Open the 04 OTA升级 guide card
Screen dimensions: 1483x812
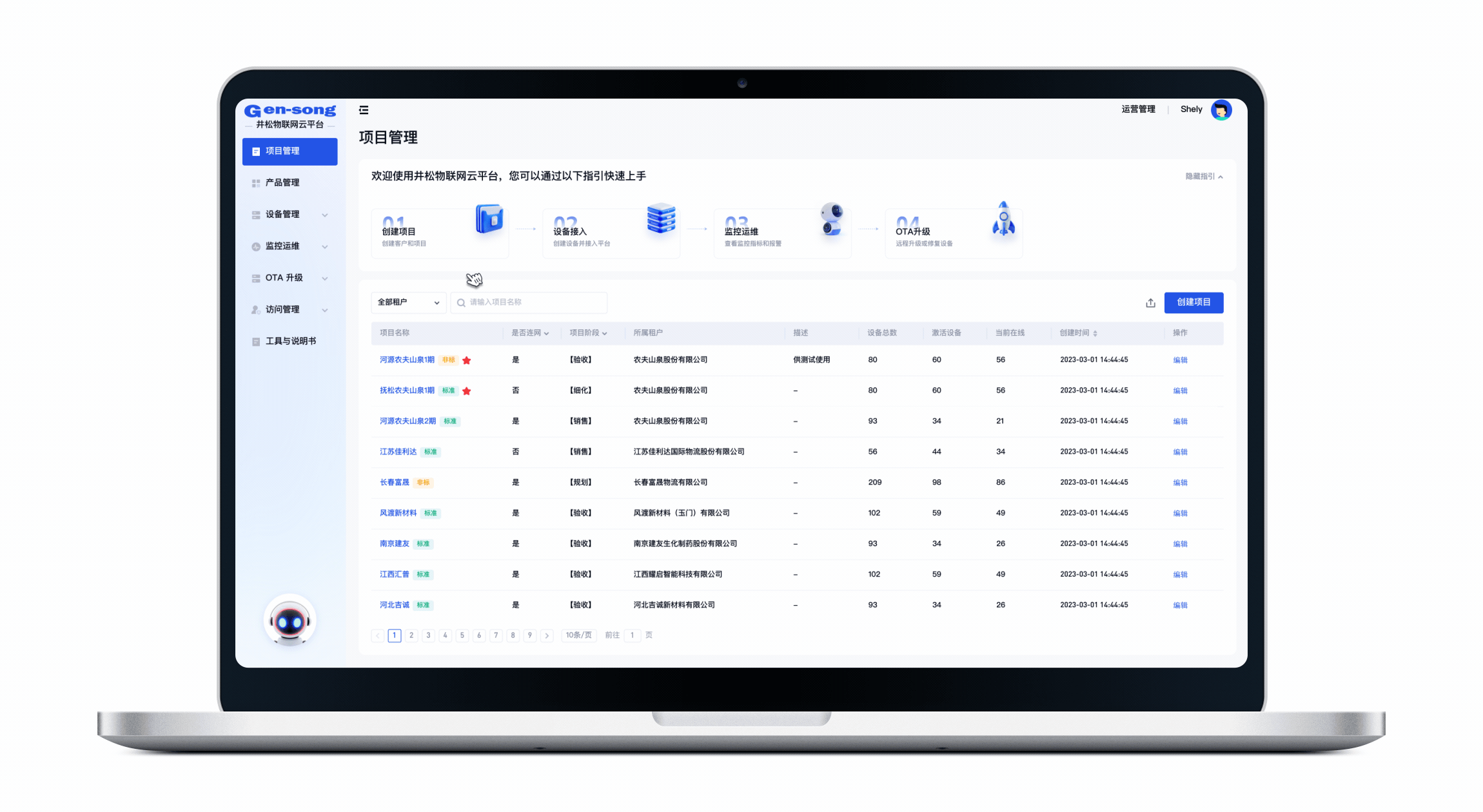pyautogui.click(x=954, y=233)
